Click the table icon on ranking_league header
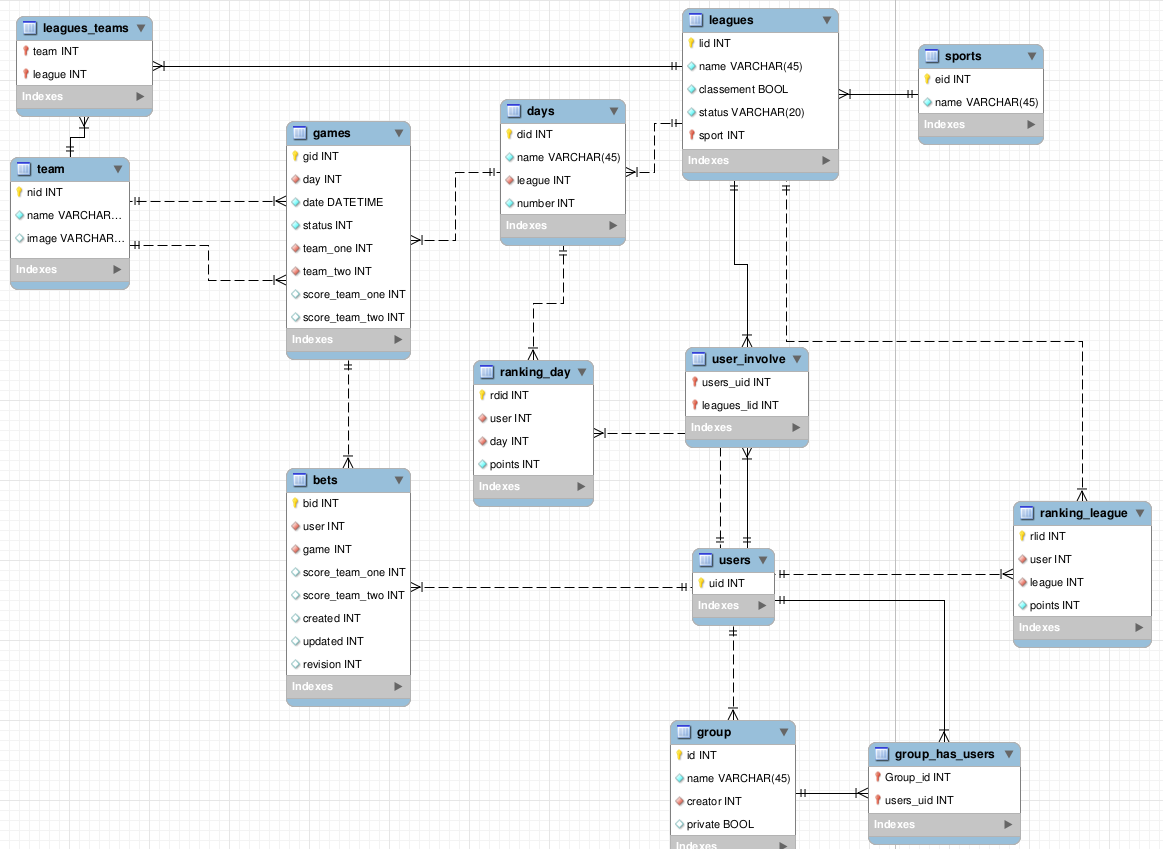1163x849 pixels. (x=1027, y=513)
